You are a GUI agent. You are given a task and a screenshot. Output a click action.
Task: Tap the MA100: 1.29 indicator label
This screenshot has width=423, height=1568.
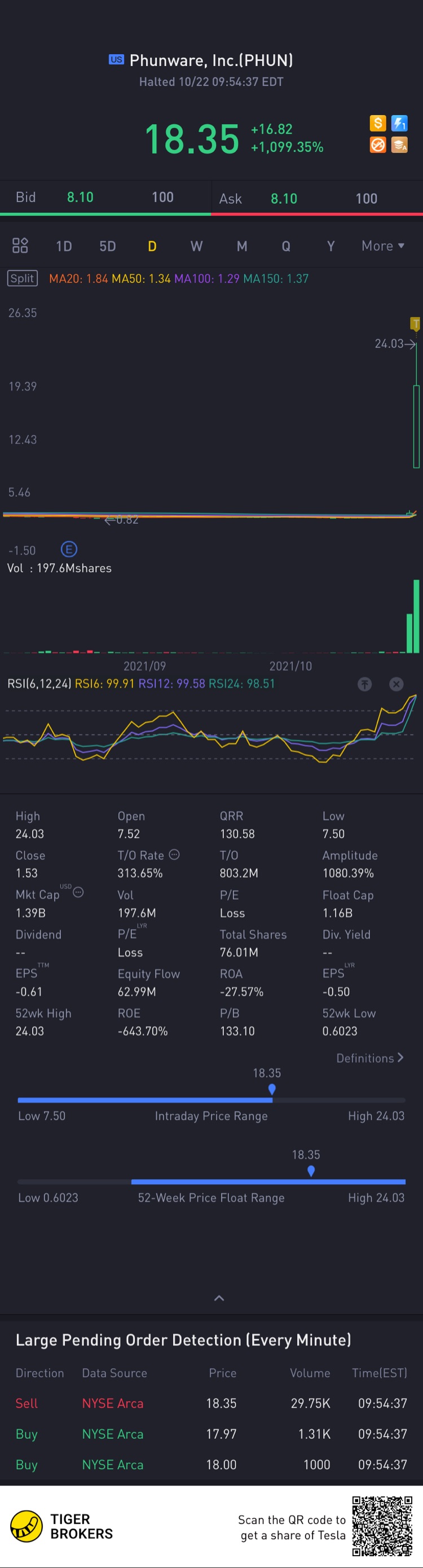207,278
